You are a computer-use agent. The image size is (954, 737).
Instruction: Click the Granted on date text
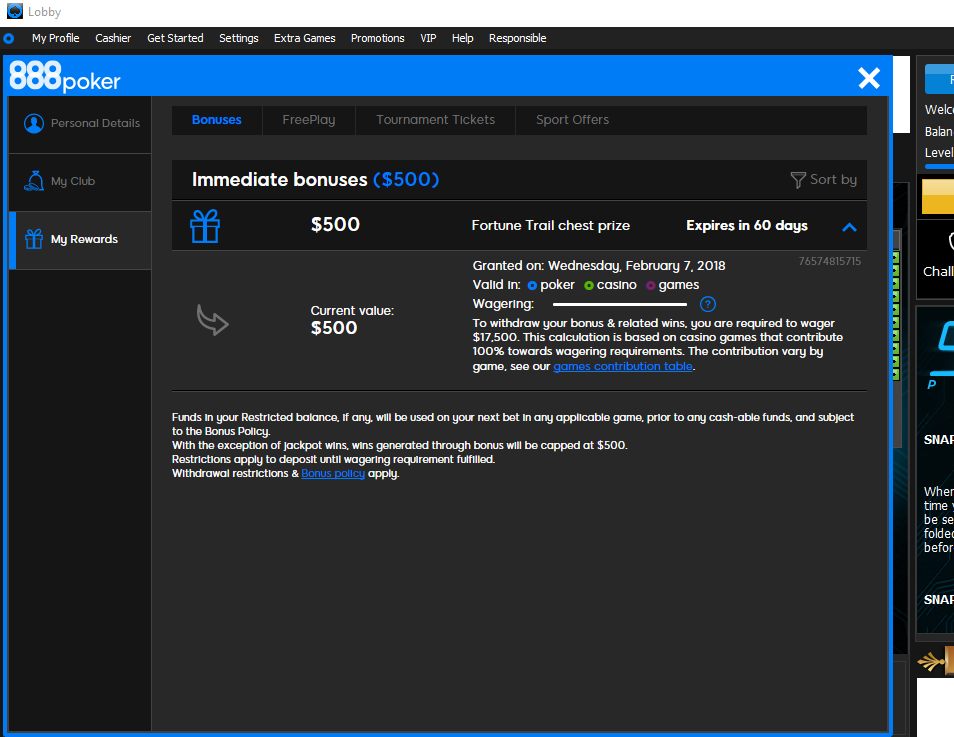click(599, 266)
